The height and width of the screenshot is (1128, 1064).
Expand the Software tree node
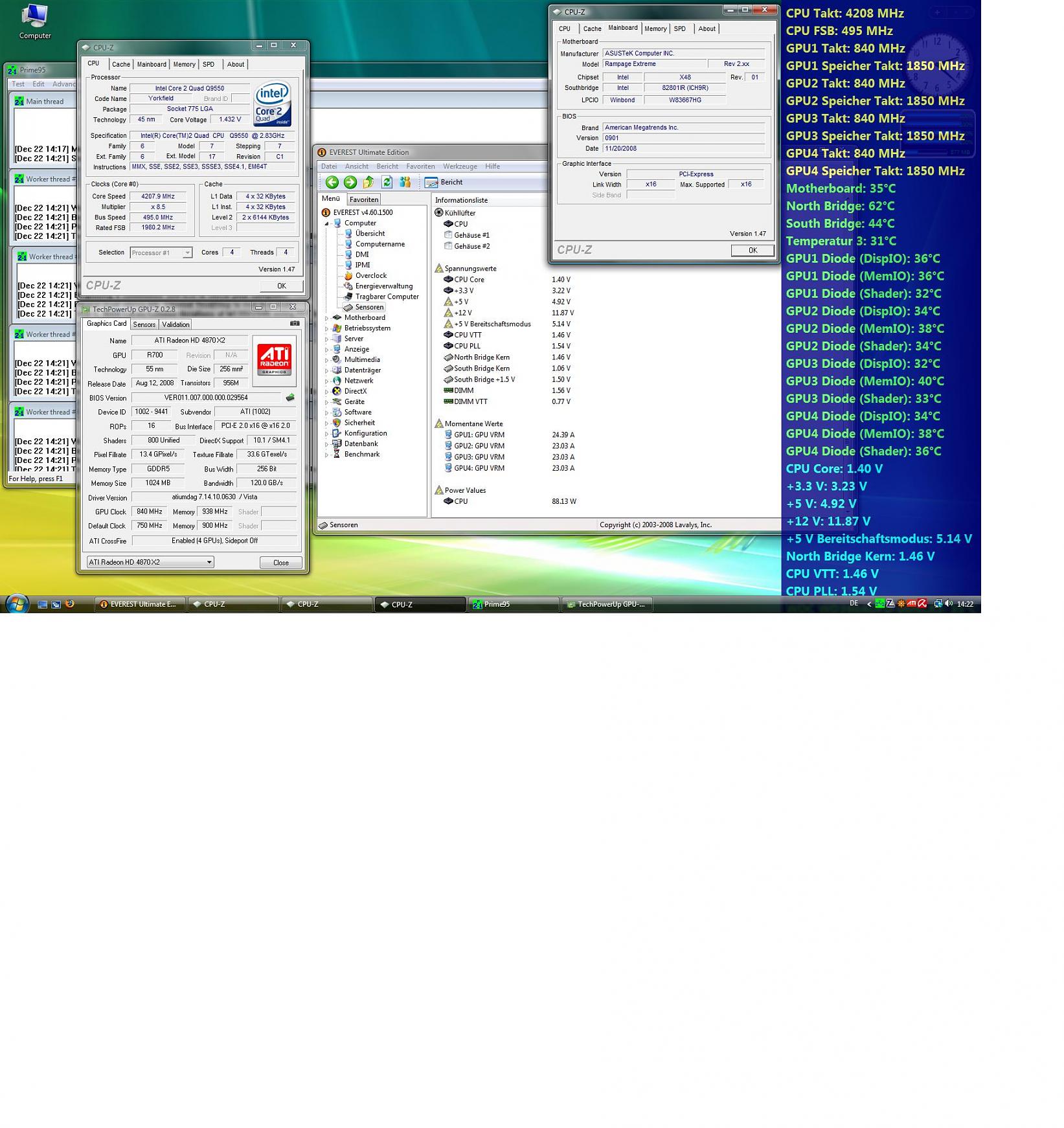tap(326, 412)
